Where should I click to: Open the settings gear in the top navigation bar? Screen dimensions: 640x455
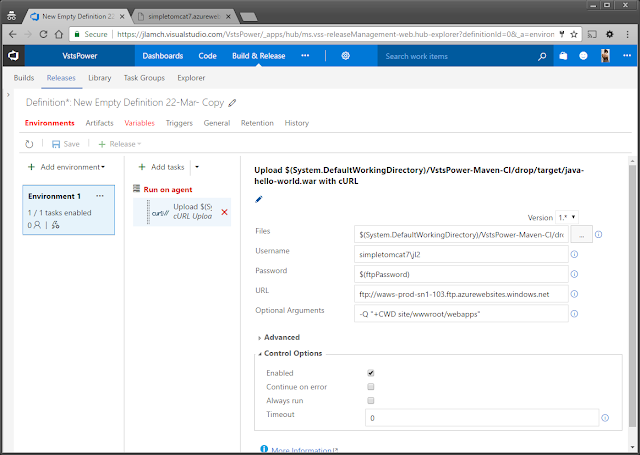point(345,56)
